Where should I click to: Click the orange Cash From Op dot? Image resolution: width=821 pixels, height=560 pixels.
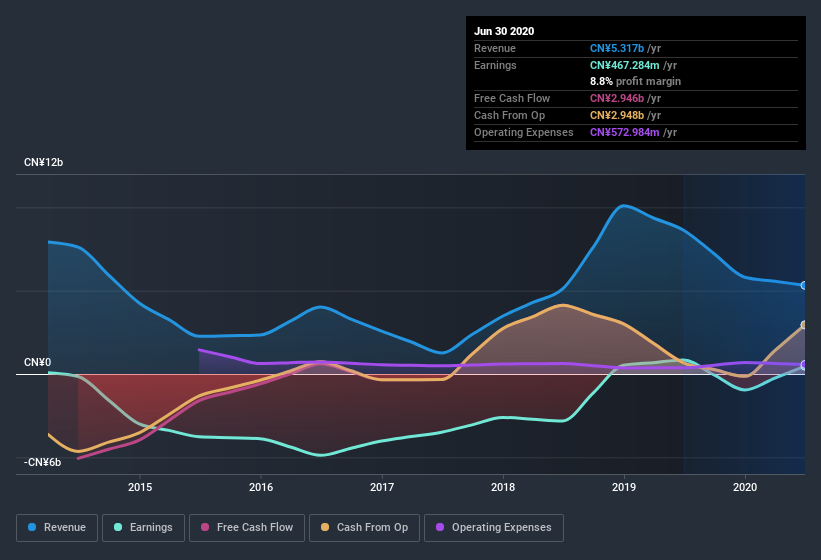[327, 527]
